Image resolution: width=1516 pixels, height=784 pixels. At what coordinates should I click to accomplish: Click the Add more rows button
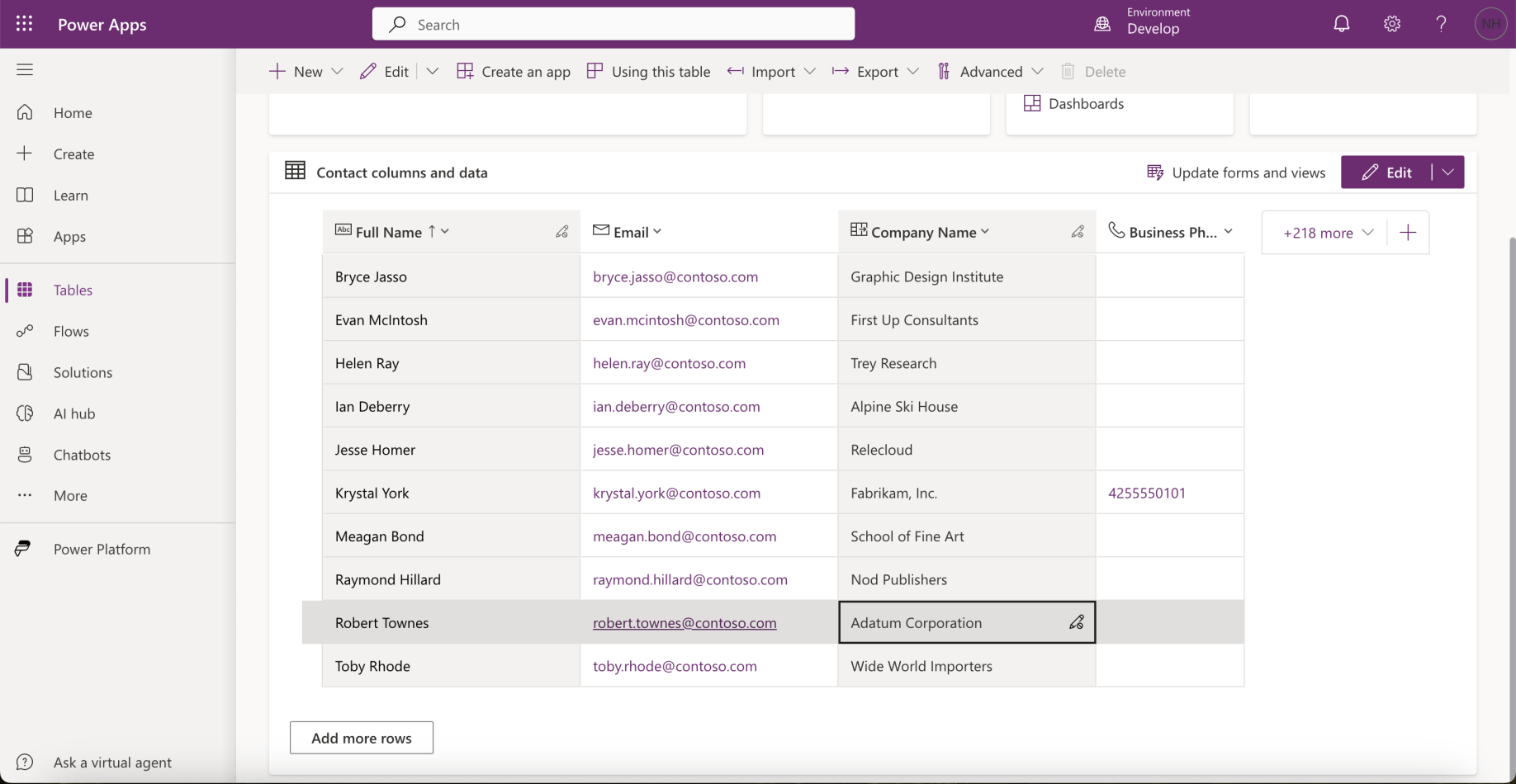(361, 738)
